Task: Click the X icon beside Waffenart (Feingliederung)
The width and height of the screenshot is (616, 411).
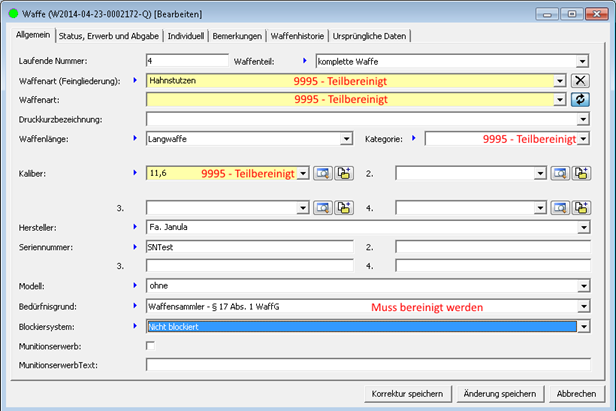Action: click(580, 80)
